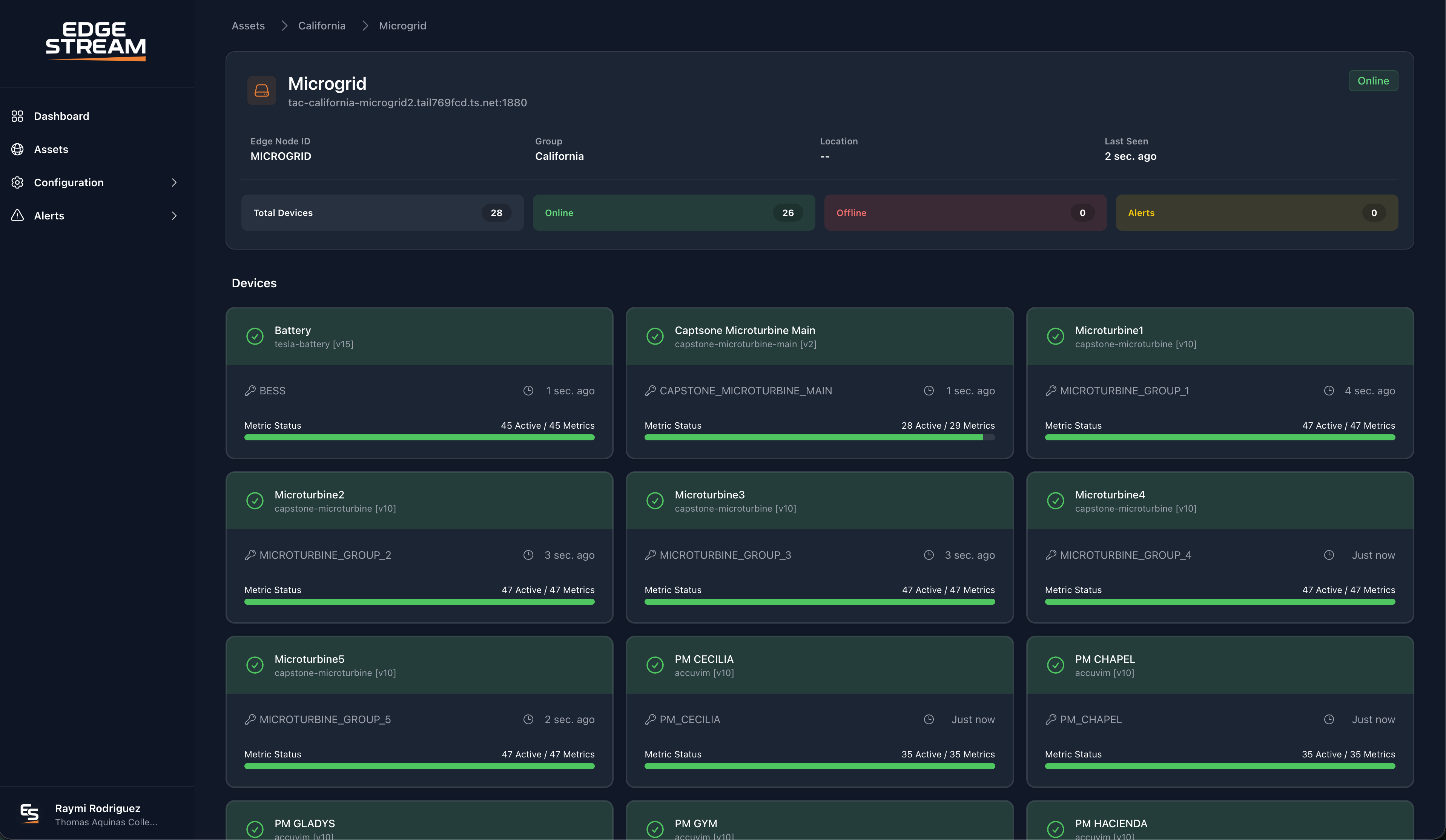Select the Alerts summary tile
This screenshot has width=1446, height=840.
(1257, 213)
